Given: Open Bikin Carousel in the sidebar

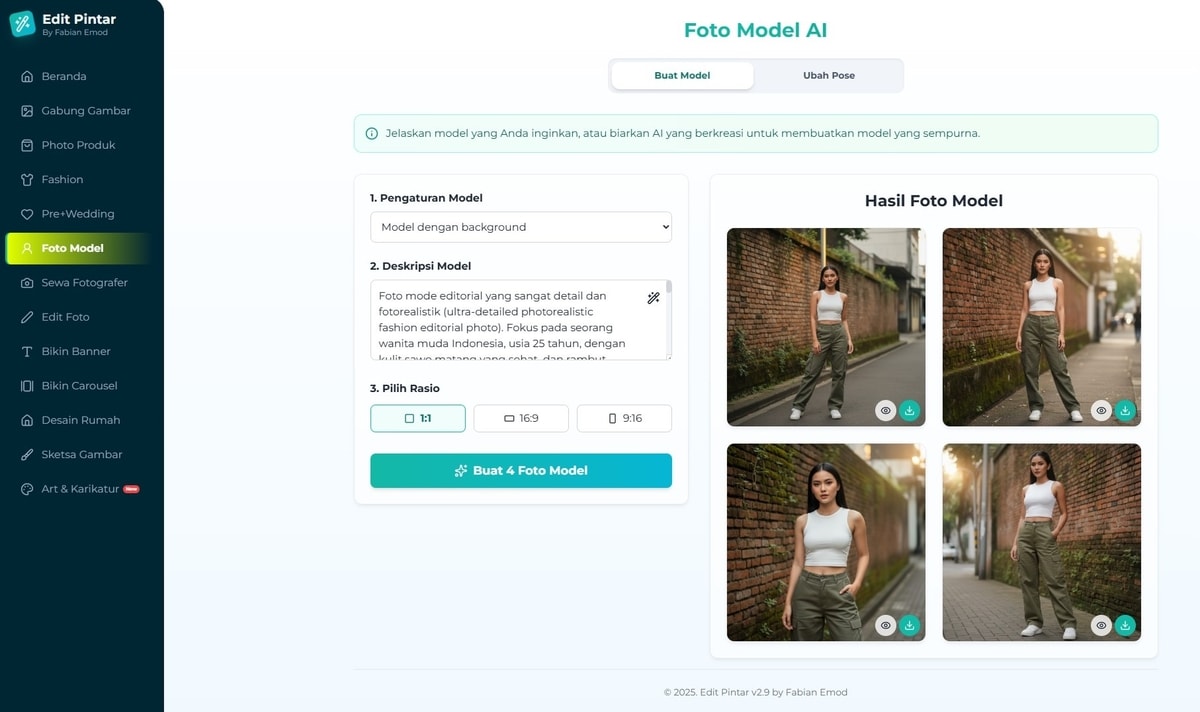Looking at the screenshot, I should coord(79,386).
